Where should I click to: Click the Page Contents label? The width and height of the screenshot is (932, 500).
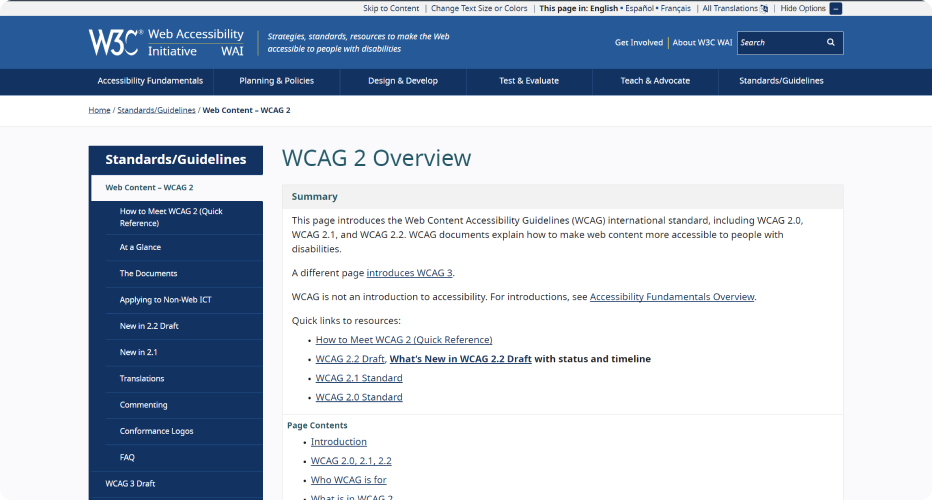(317, 425)
